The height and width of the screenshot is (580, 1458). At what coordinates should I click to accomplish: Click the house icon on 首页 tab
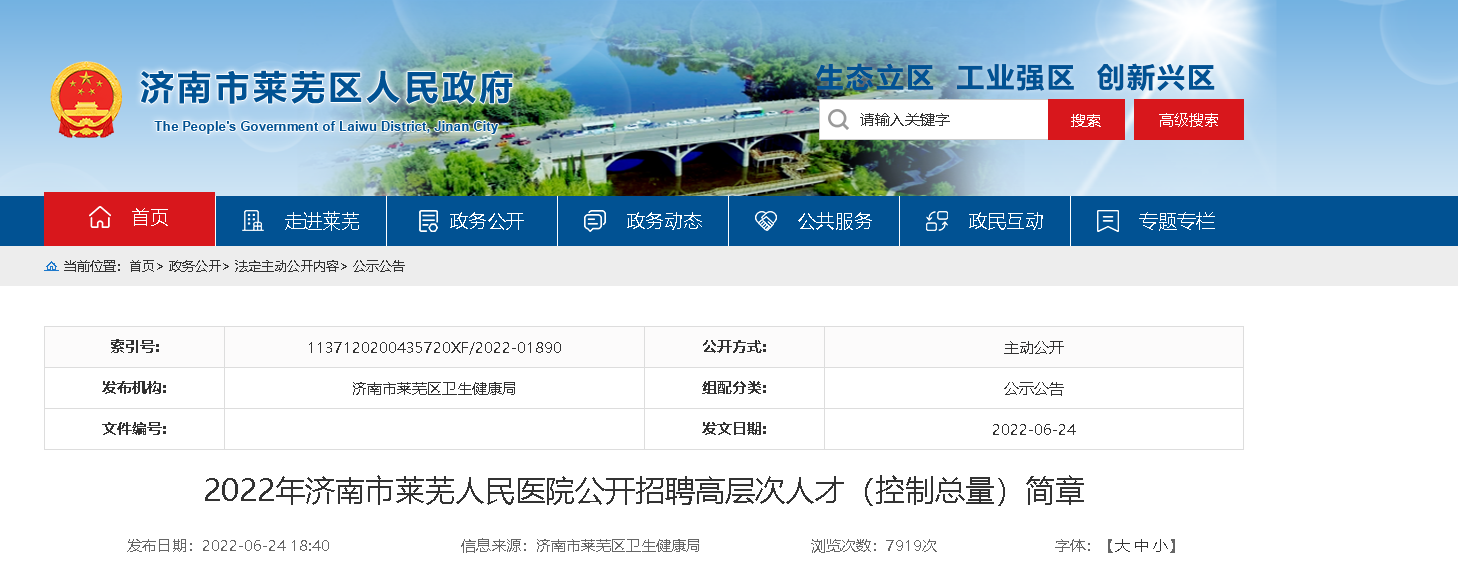(x=100, y=218)
